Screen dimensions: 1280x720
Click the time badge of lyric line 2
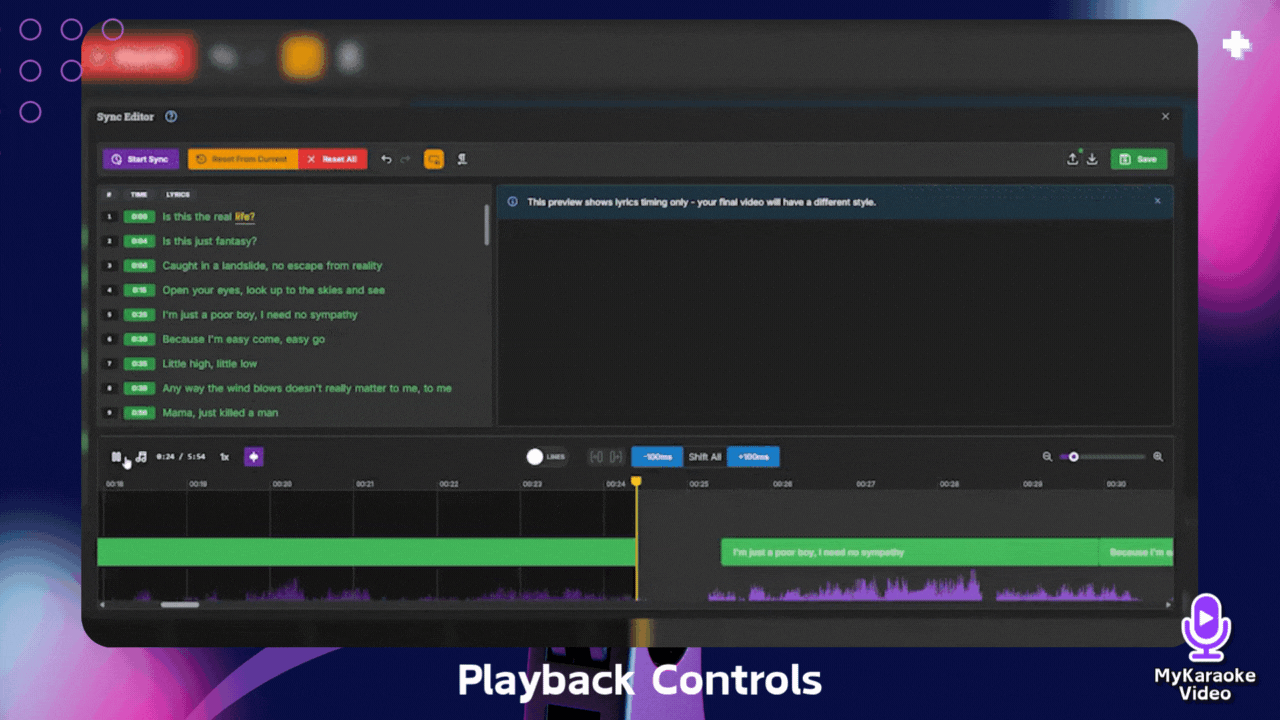[138, 241]
